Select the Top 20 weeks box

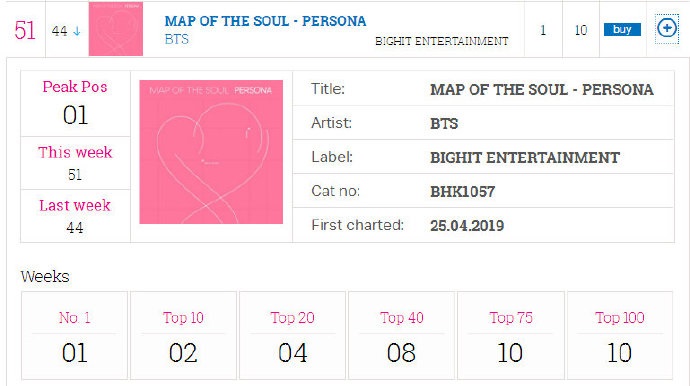293,335
